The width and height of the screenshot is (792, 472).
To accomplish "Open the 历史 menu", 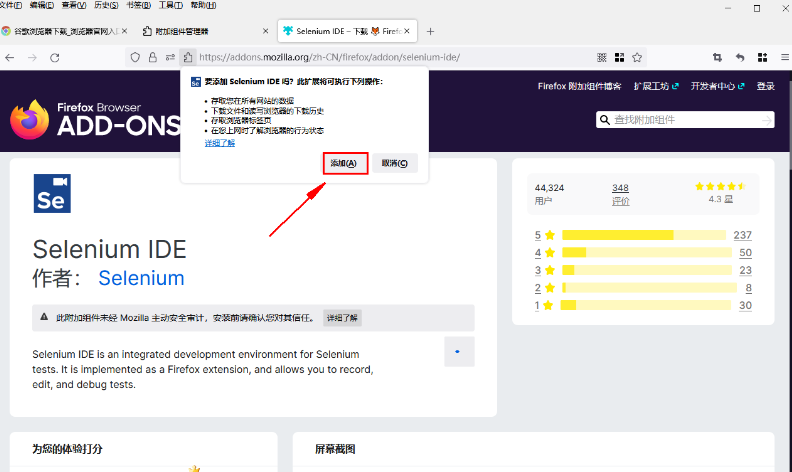I will tap(106, 5).
